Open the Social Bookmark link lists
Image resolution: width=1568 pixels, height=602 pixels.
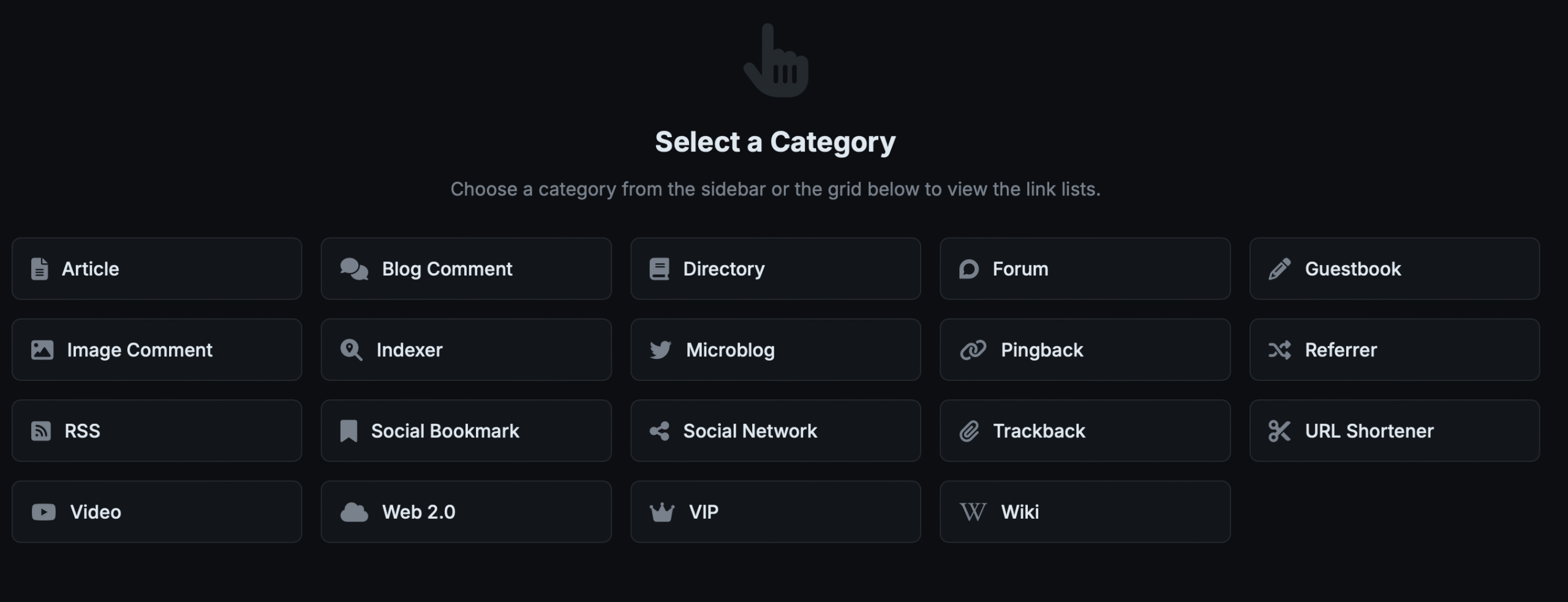[x=466, y=431]
